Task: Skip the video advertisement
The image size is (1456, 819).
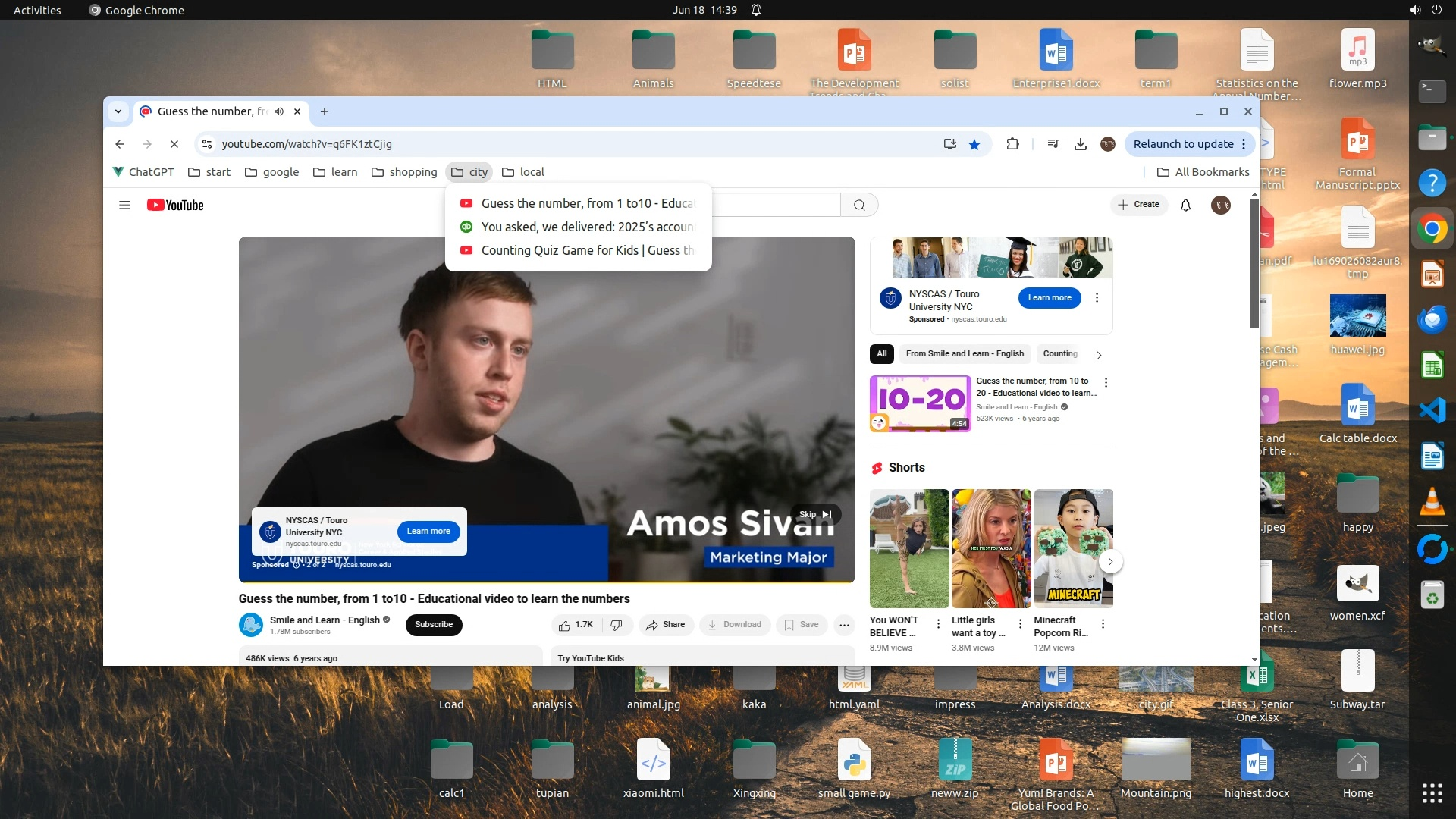Action: point(815,514)
